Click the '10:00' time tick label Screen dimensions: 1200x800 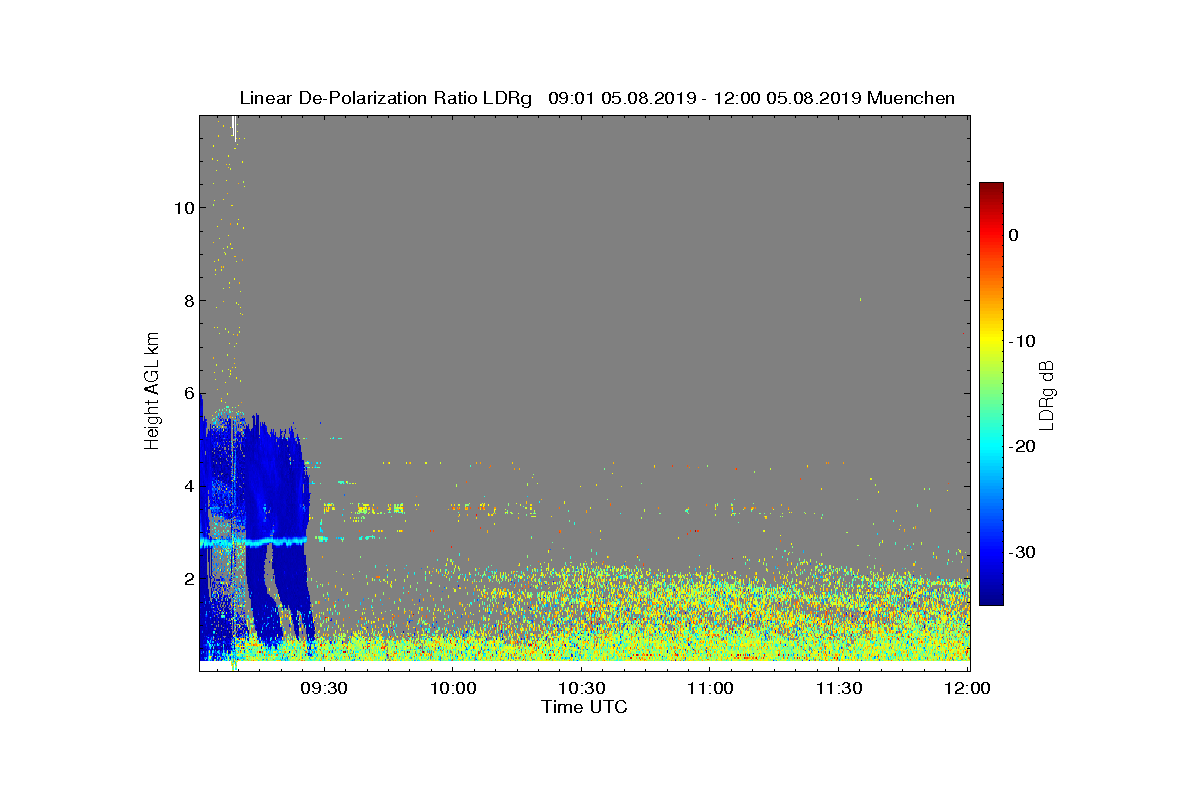pyautogui.click(x=452, y=689)
